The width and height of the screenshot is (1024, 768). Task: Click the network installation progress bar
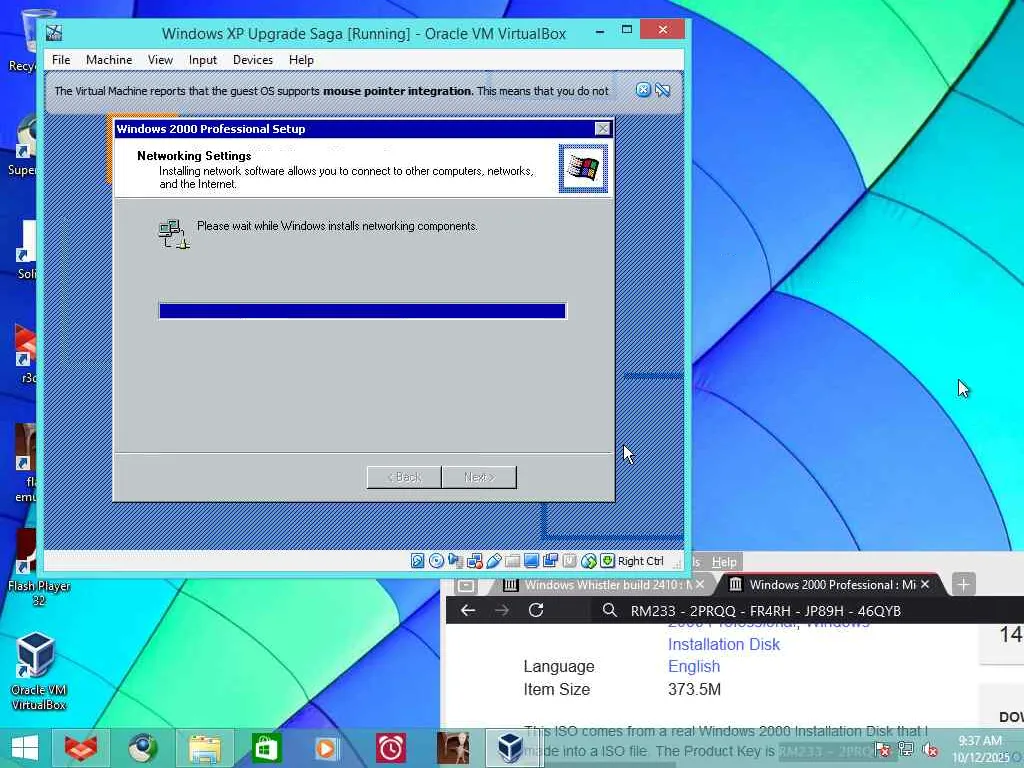coord(362,311)
